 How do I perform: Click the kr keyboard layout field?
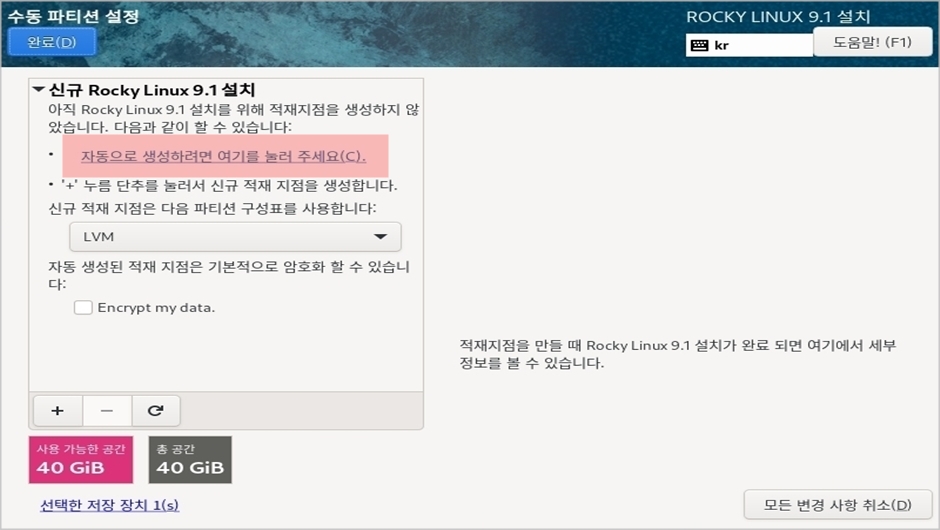point(749,46)
